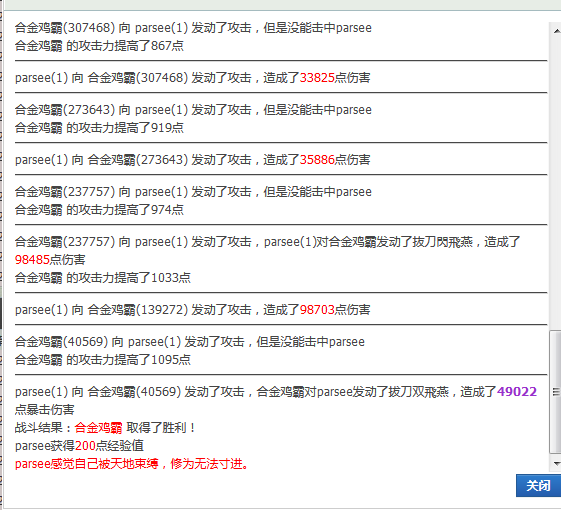This screenshot has height=510, width=561.
Task: Click the red damage value 98485
Action: pyautogui.click(x=32, y=259)
